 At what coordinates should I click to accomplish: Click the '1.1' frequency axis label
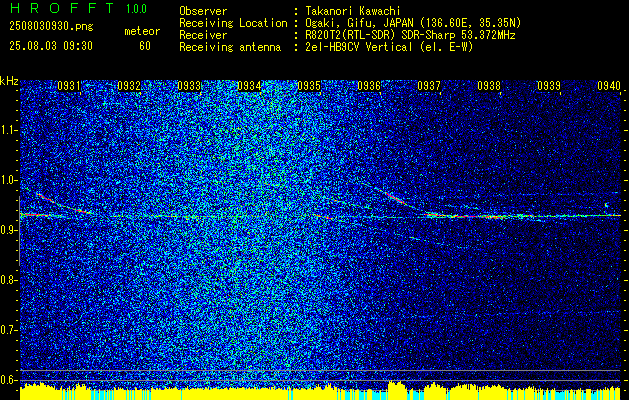tap(9, 130)
